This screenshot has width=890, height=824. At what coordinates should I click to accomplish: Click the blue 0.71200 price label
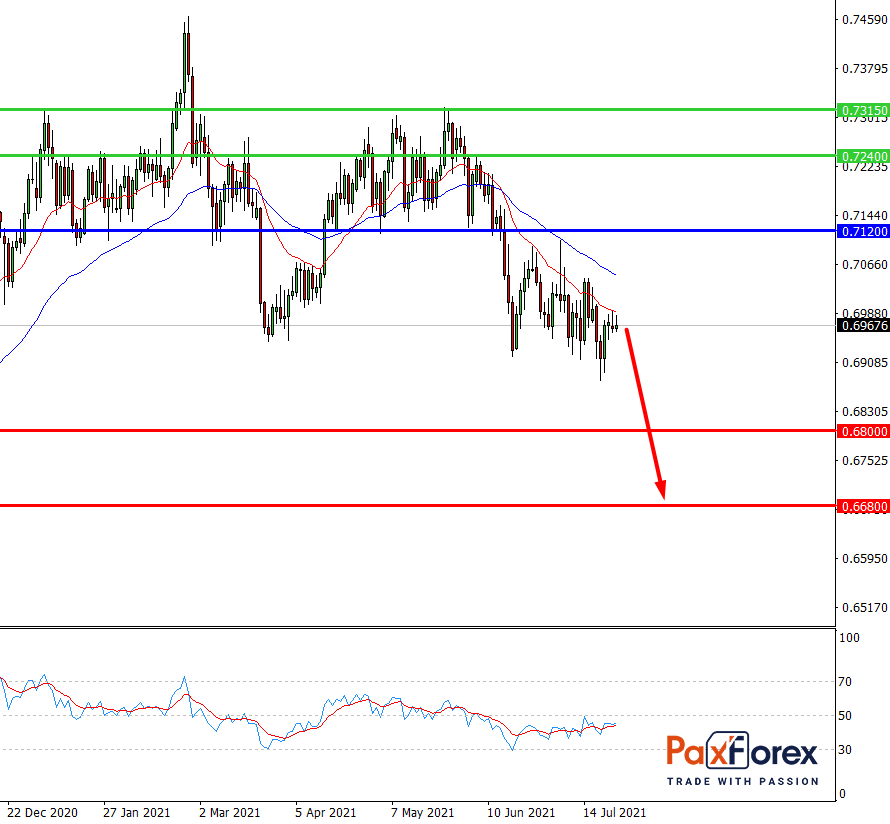tap(863, 231)
